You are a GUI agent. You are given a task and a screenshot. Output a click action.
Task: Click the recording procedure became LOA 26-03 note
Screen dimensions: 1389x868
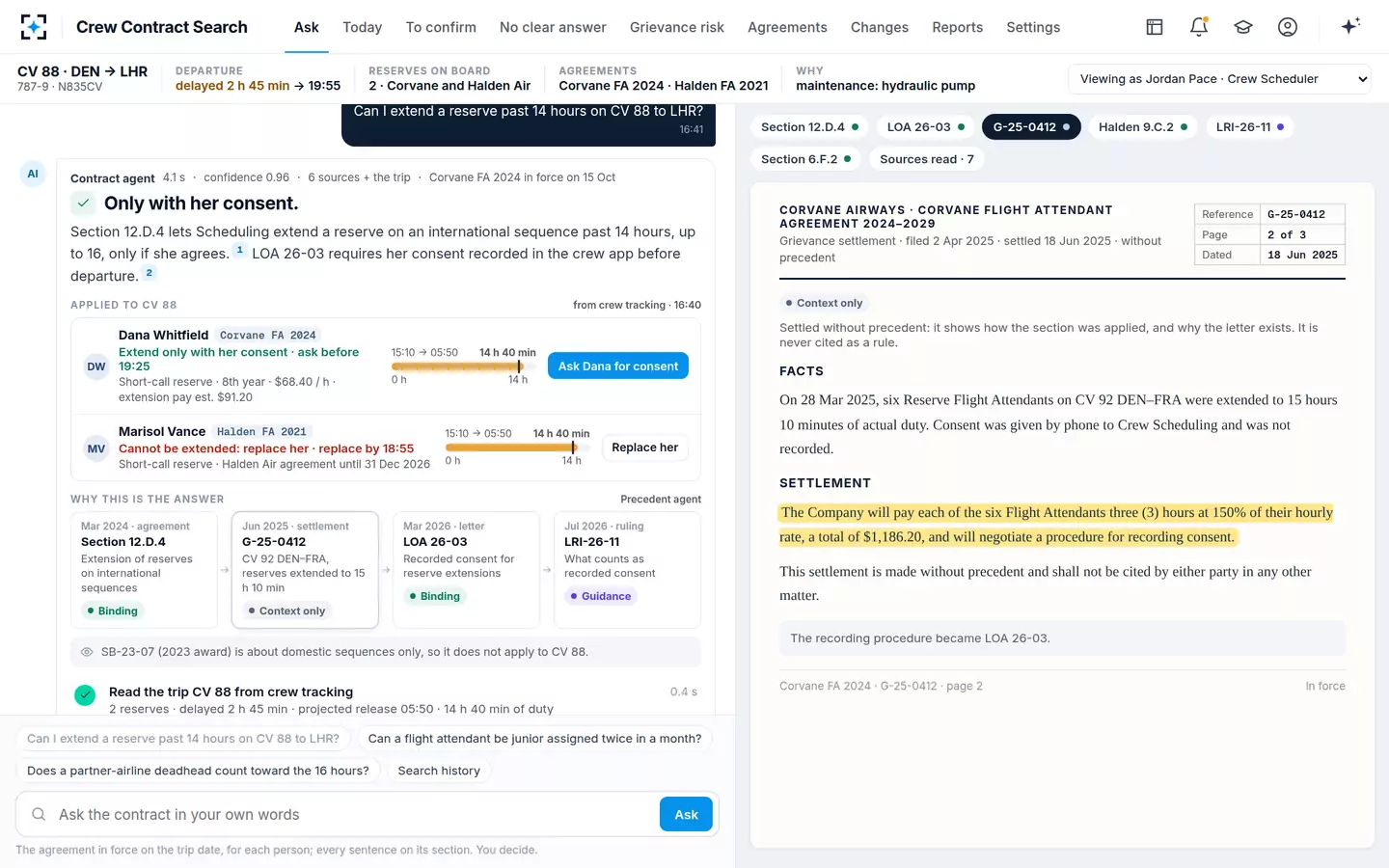coord(1062,638)
